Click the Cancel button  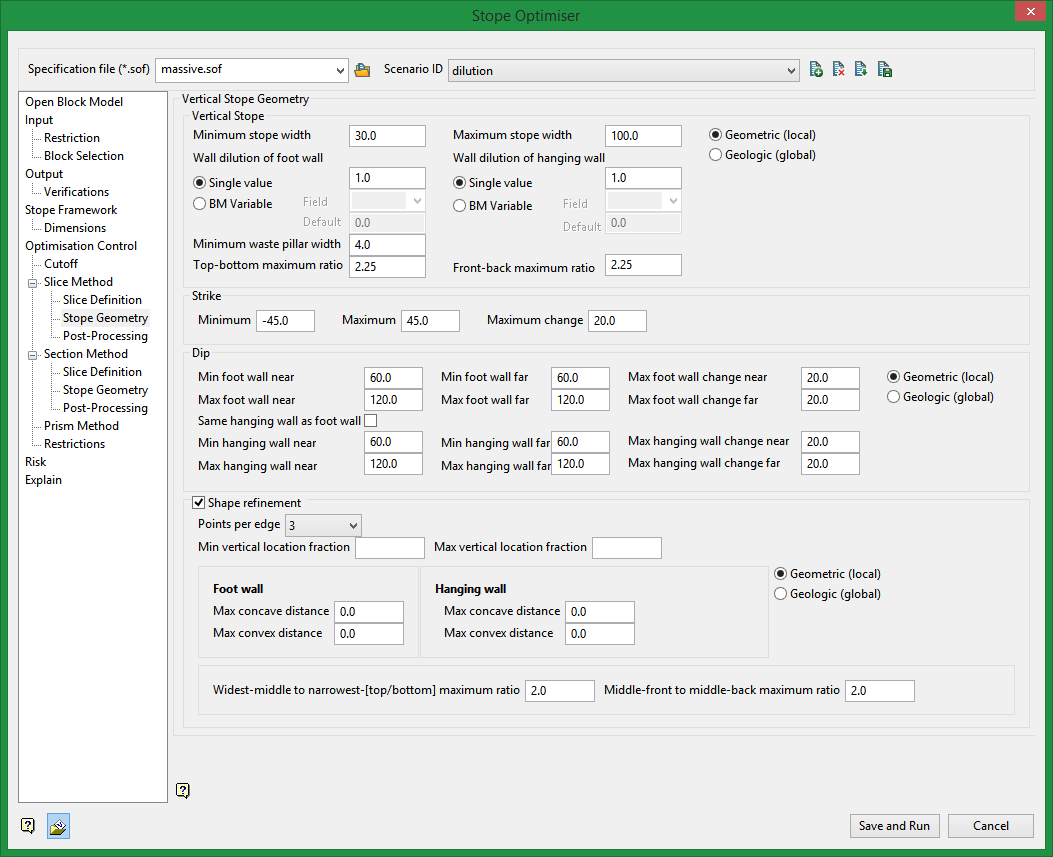(x=990, y=826)
